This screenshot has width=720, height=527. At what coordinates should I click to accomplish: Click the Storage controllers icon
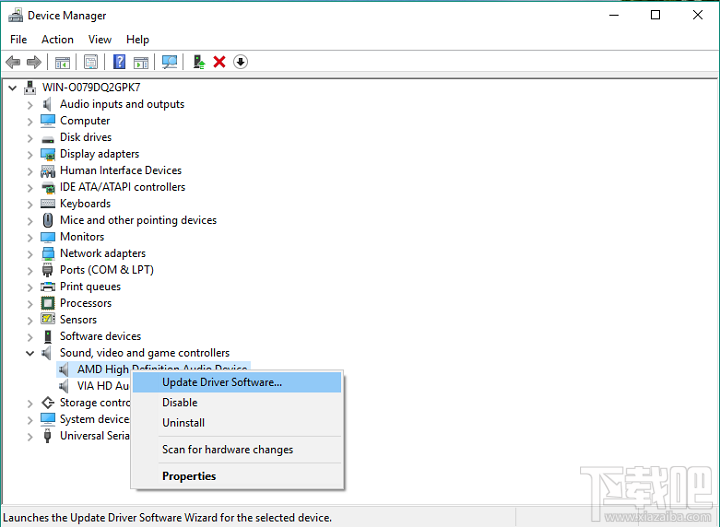point(48,403)
